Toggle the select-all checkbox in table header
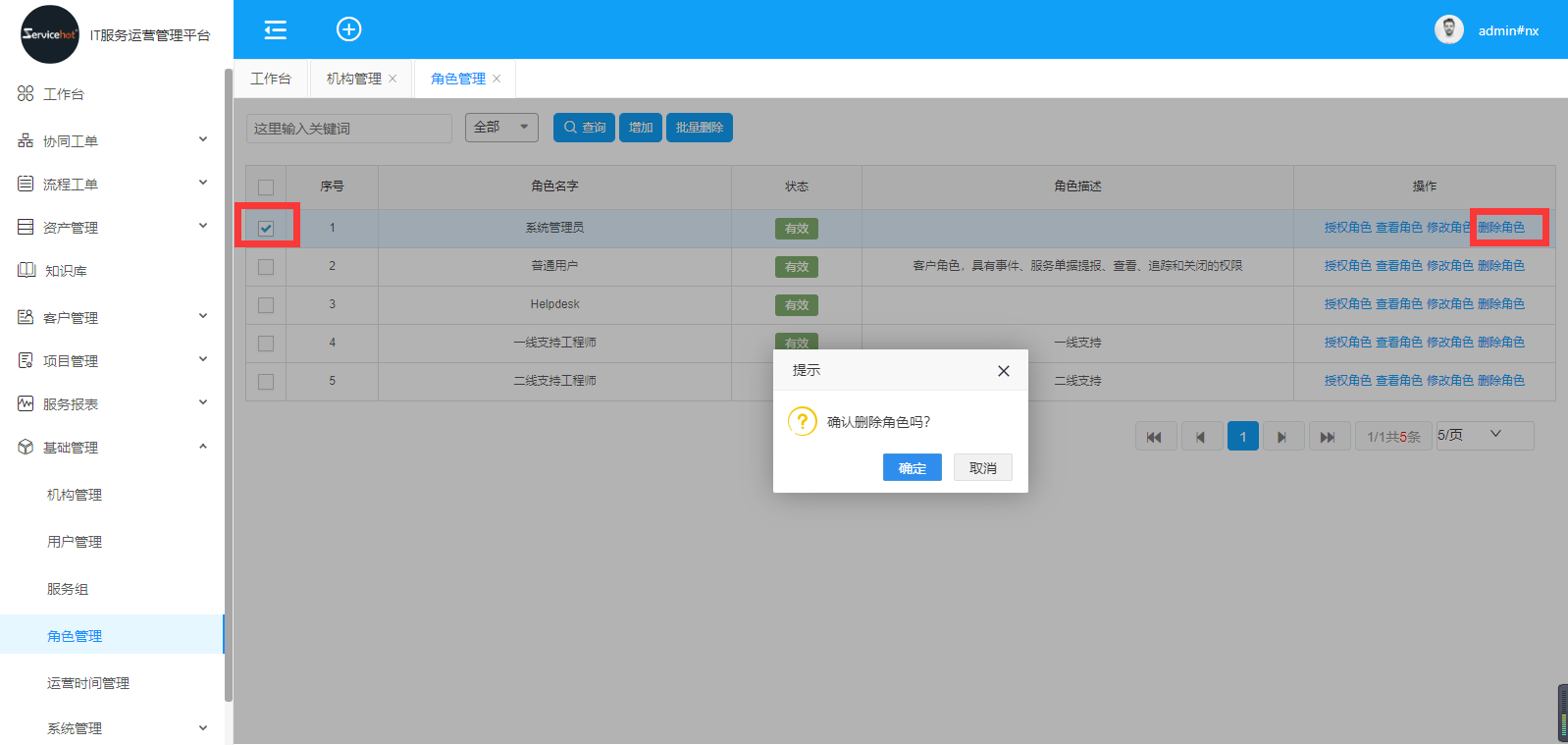The height and width of the screenshot is (745, 1568). [266, 186]
